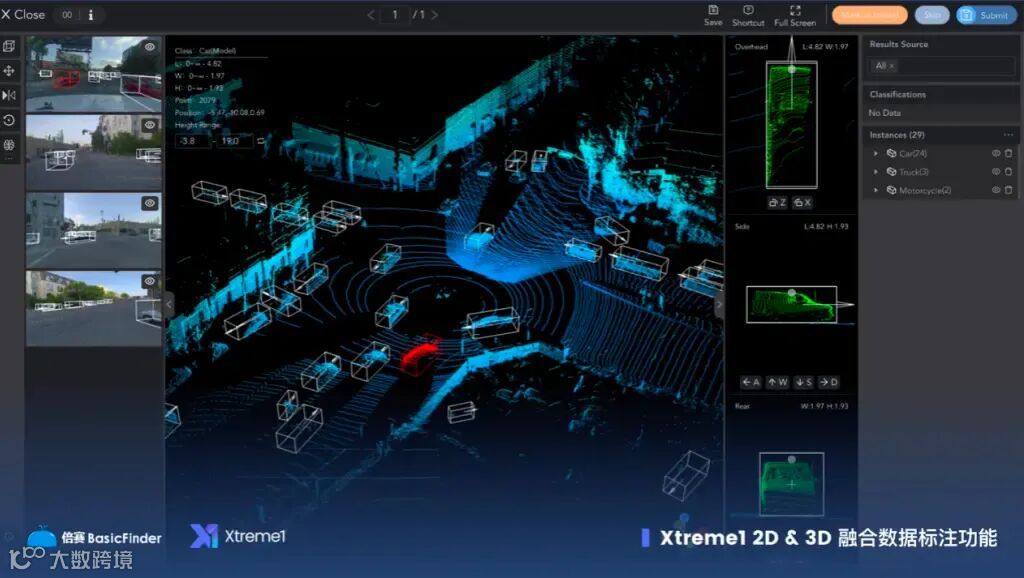Click the cube icon beside Truck(3)

click(x=891, y=172)
